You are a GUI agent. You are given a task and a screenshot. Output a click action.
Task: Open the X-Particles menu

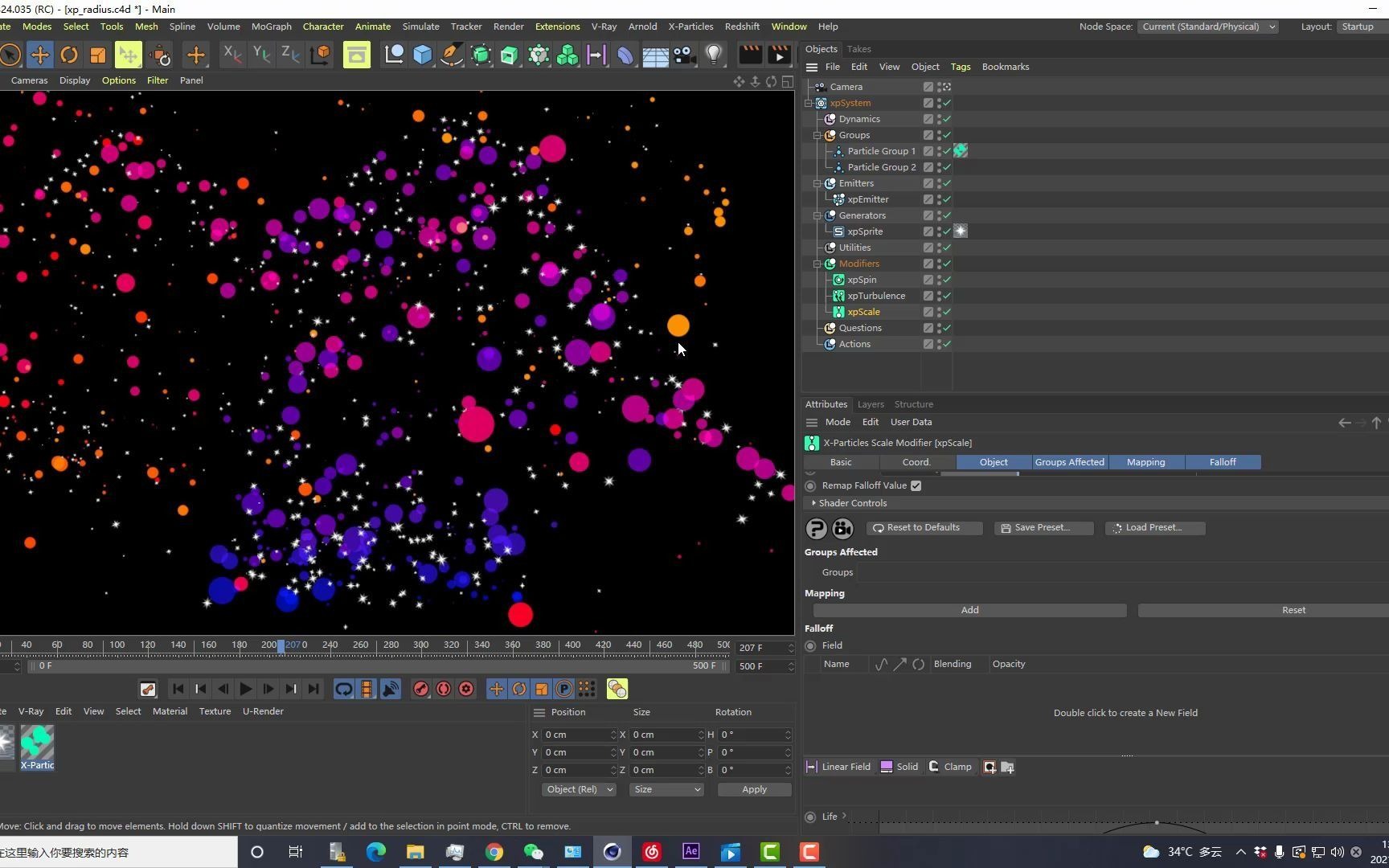[x=690, y=27]
